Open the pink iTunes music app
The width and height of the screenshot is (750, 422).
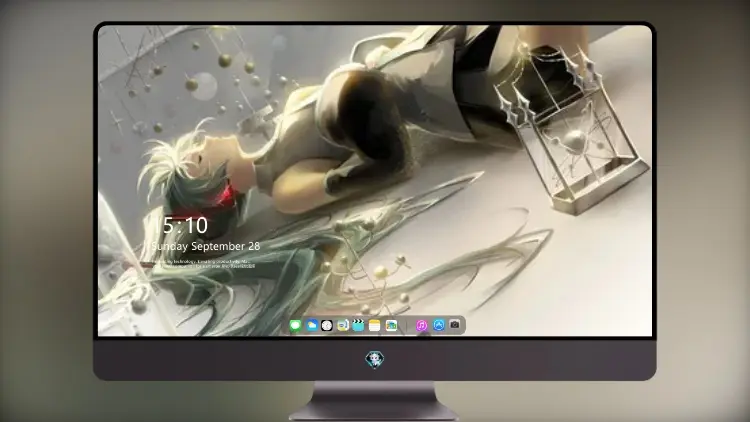[x=421, y=326]
